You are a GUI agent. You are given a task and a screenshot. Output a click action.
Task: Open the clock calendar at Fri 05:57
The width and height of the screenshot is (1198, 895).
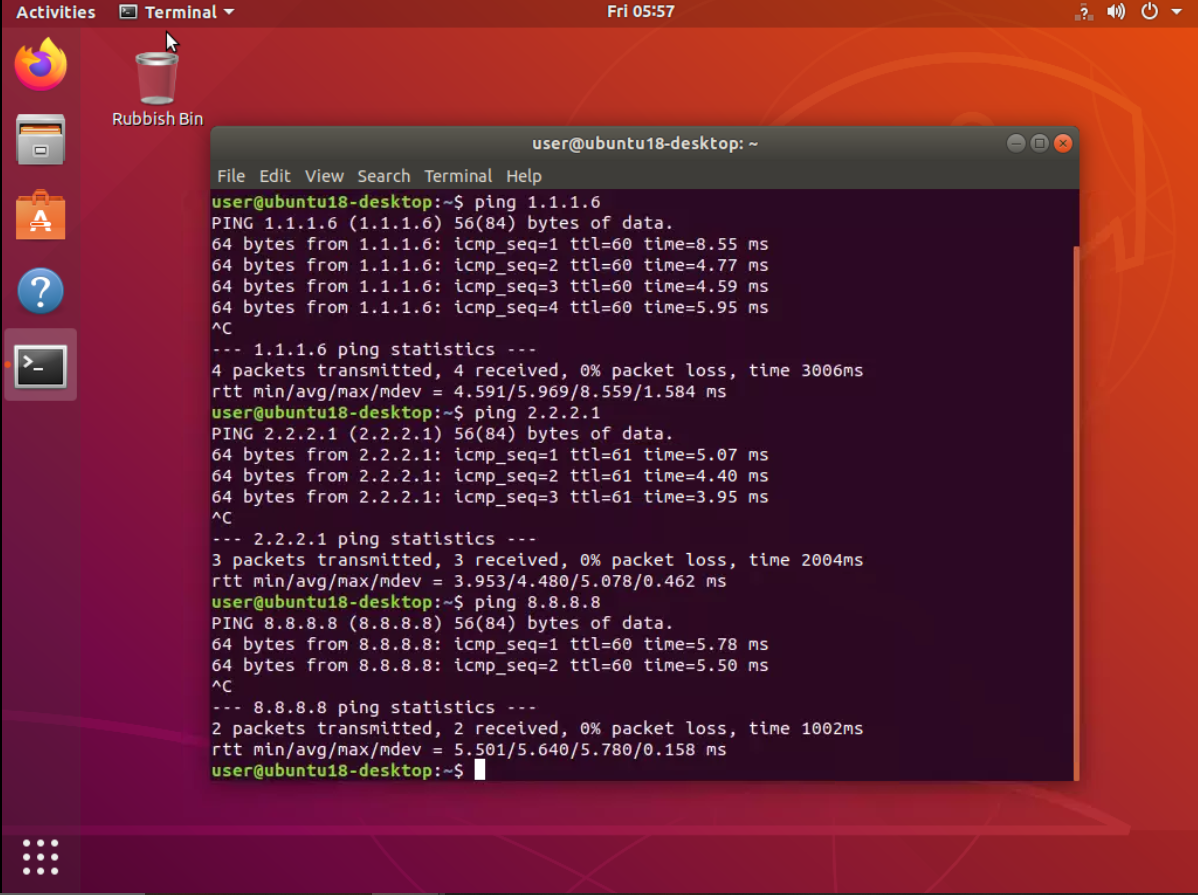(x=640, y=12)
